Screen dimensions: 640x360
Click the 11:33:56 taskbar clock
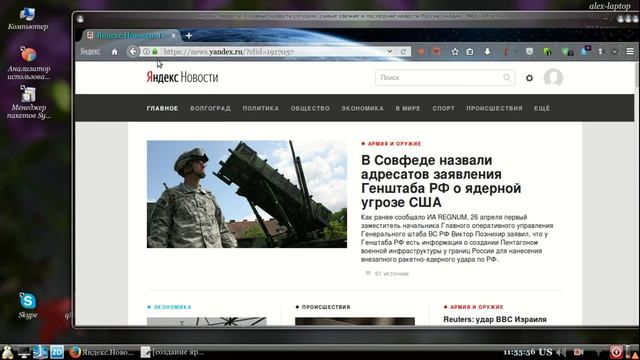[519, 352]
